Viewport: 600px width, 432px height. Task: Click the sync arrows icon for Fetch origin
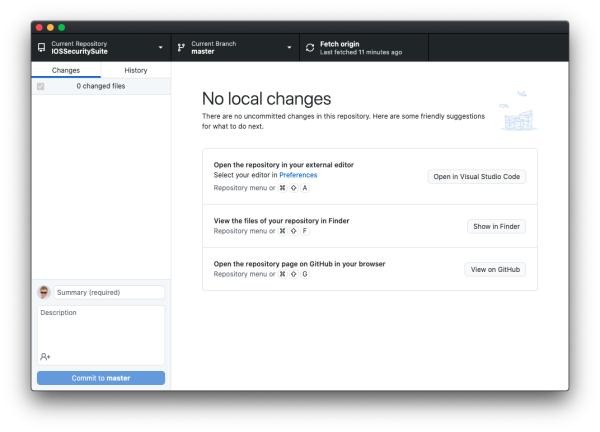(x=310, y=47)
